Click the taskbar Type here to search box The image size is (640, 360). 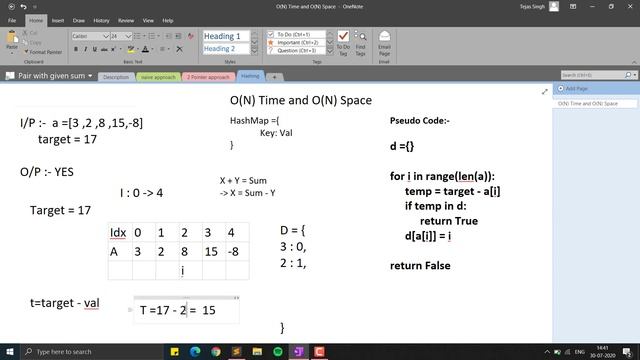coord(92,352)
